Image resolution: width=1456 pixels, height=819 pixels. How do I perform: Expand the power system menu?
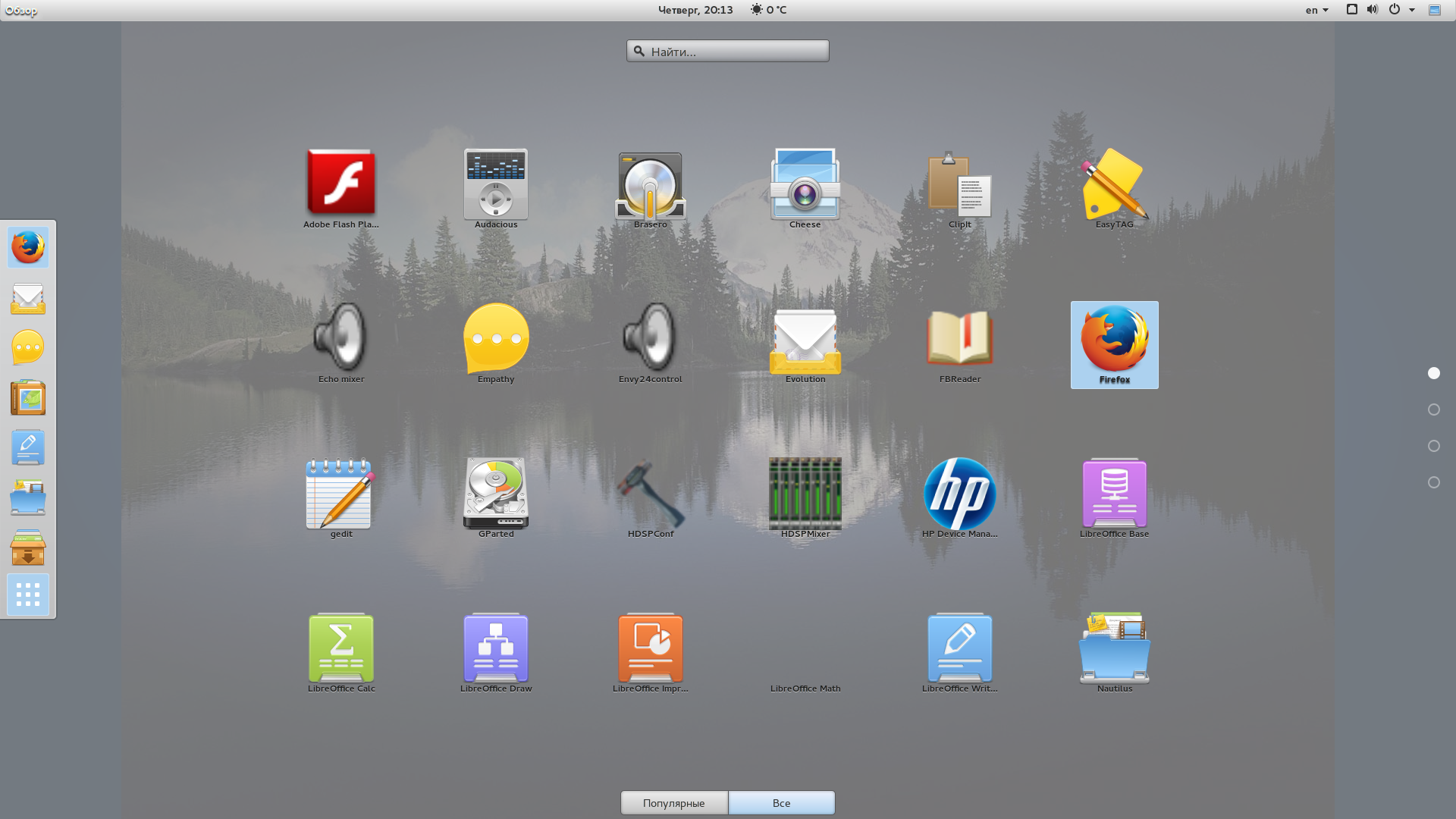pyautogui.click(x=1401, y=10)
